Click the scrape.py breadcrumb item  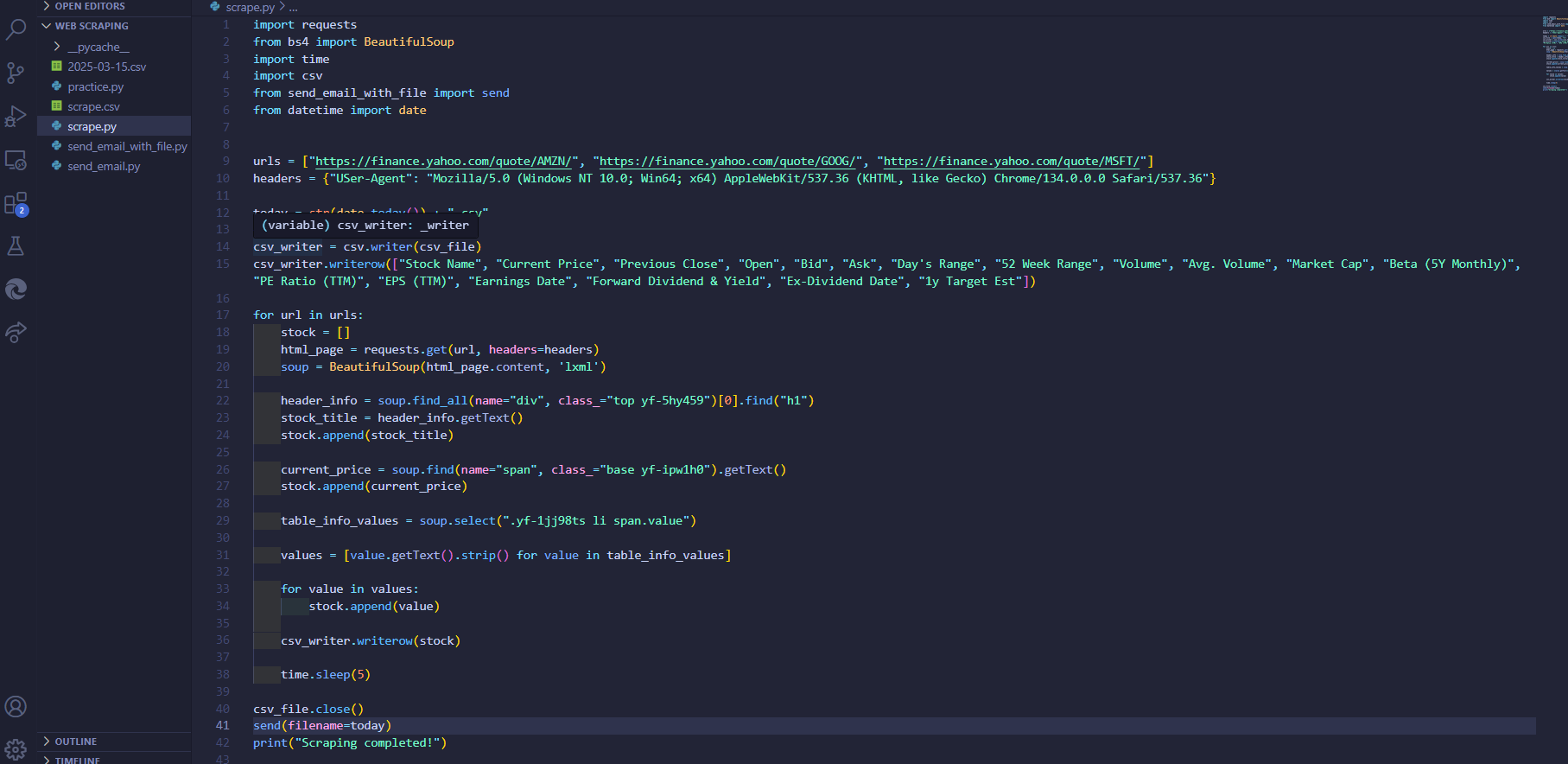(x=250, y=7)
